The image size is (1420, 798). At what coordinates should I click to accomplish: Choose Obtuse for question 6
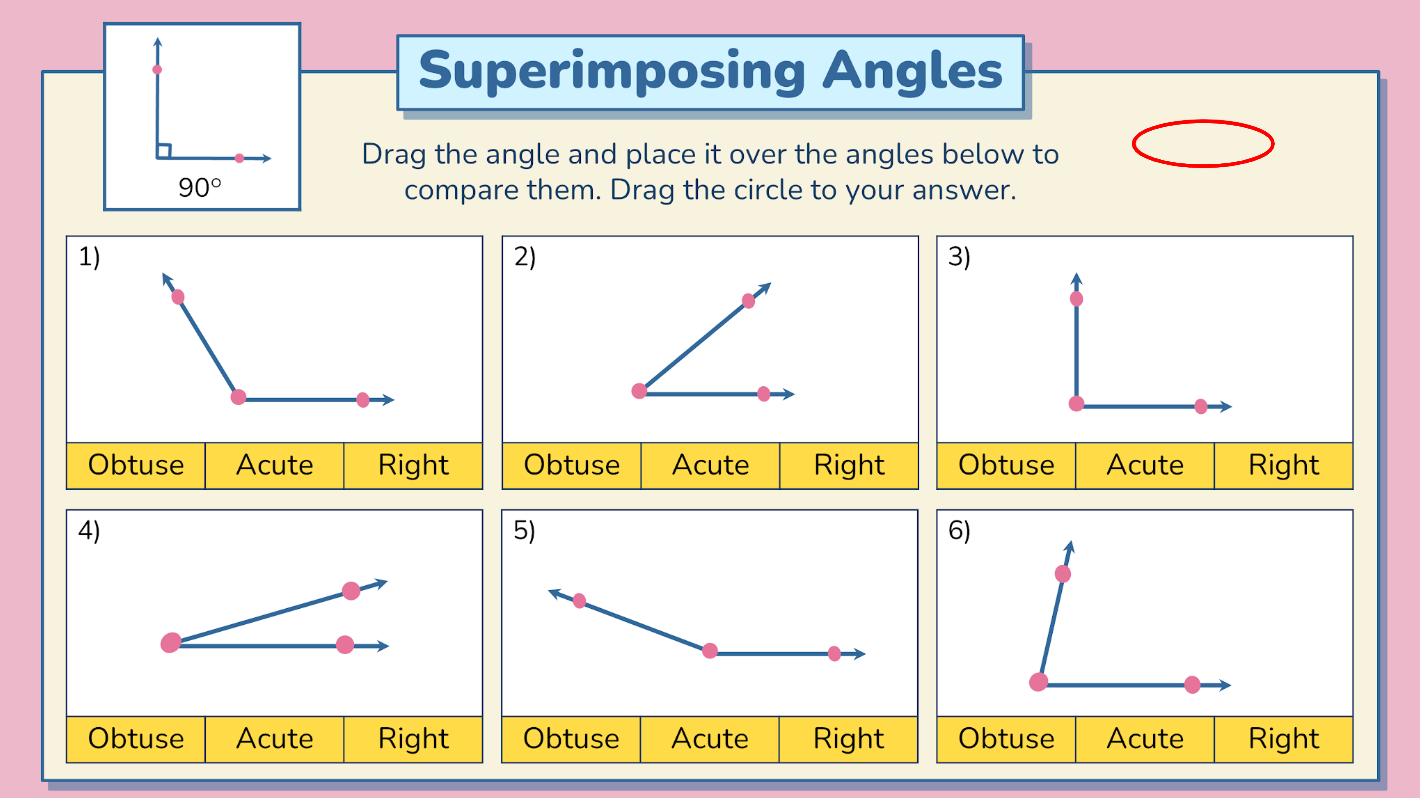1007,739
